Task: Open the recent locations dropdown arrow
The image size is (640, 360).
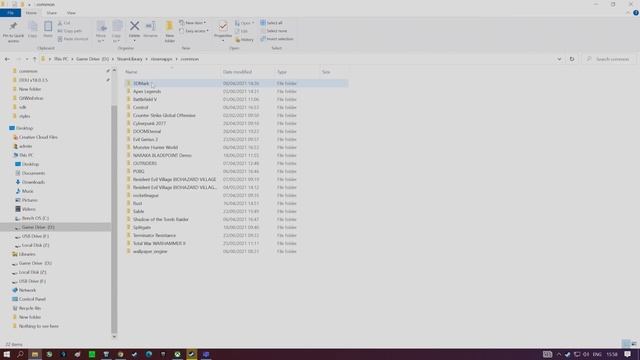Action: (27, 59)
